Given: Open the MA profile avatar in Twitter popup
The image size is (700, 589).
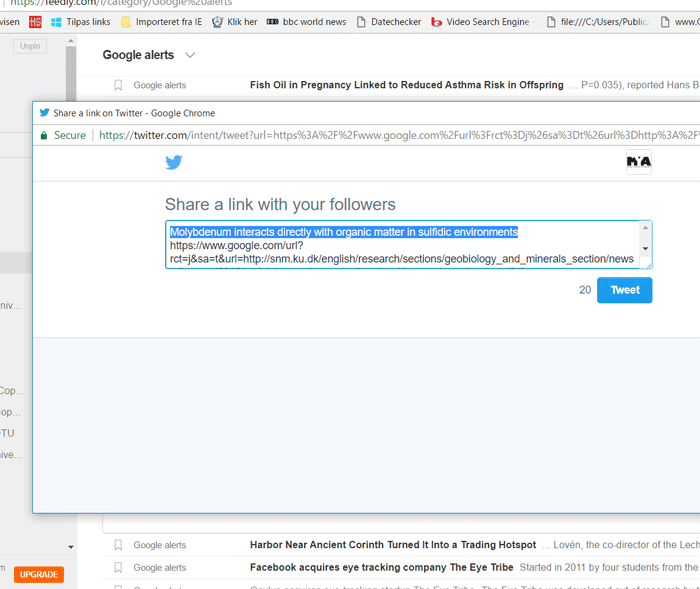Looking at the screenshot, I should pos(638,162).
